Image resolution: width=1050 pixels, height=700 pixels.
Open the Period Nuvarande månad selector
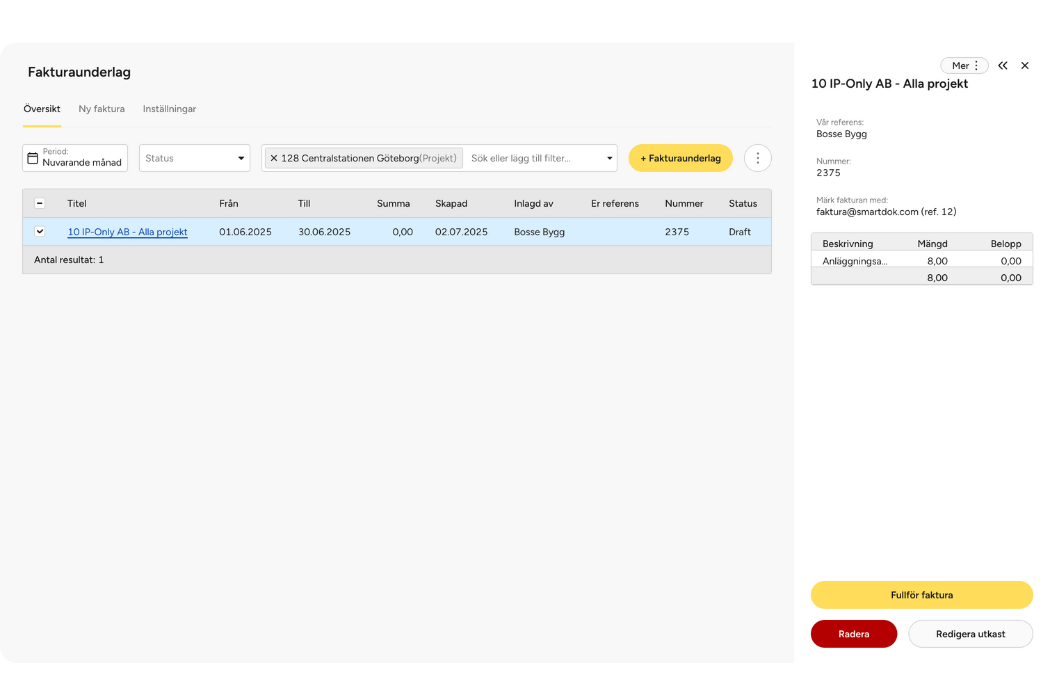click(75, 158)
